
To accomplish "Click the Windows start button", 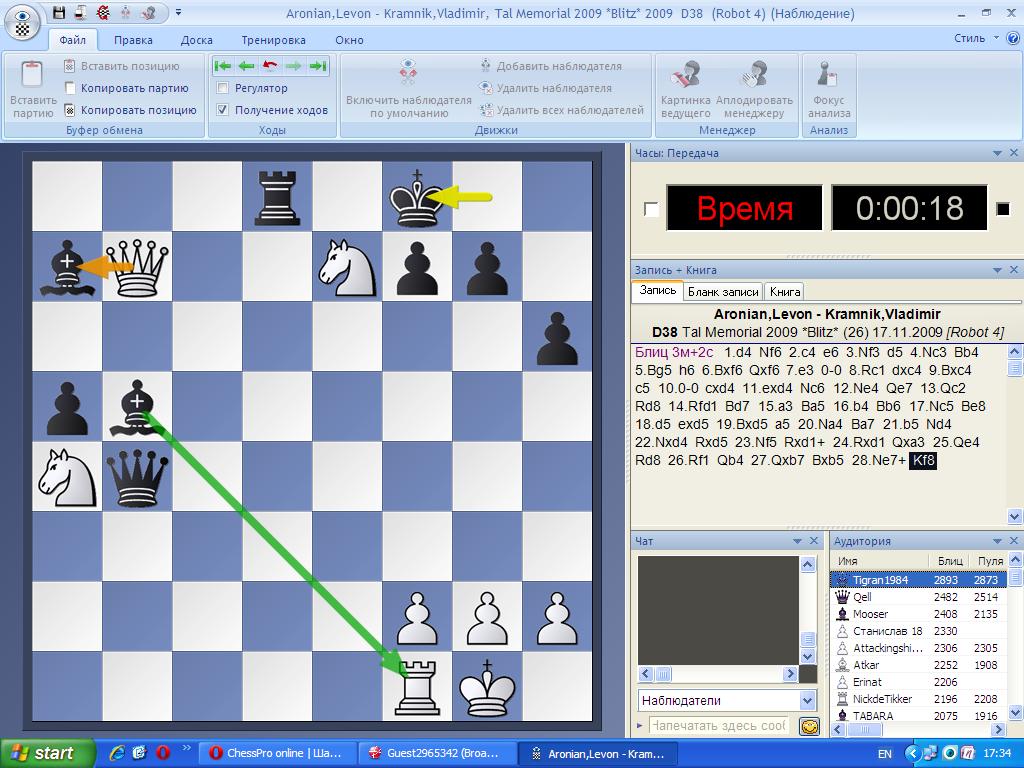I will coord(47,753).
